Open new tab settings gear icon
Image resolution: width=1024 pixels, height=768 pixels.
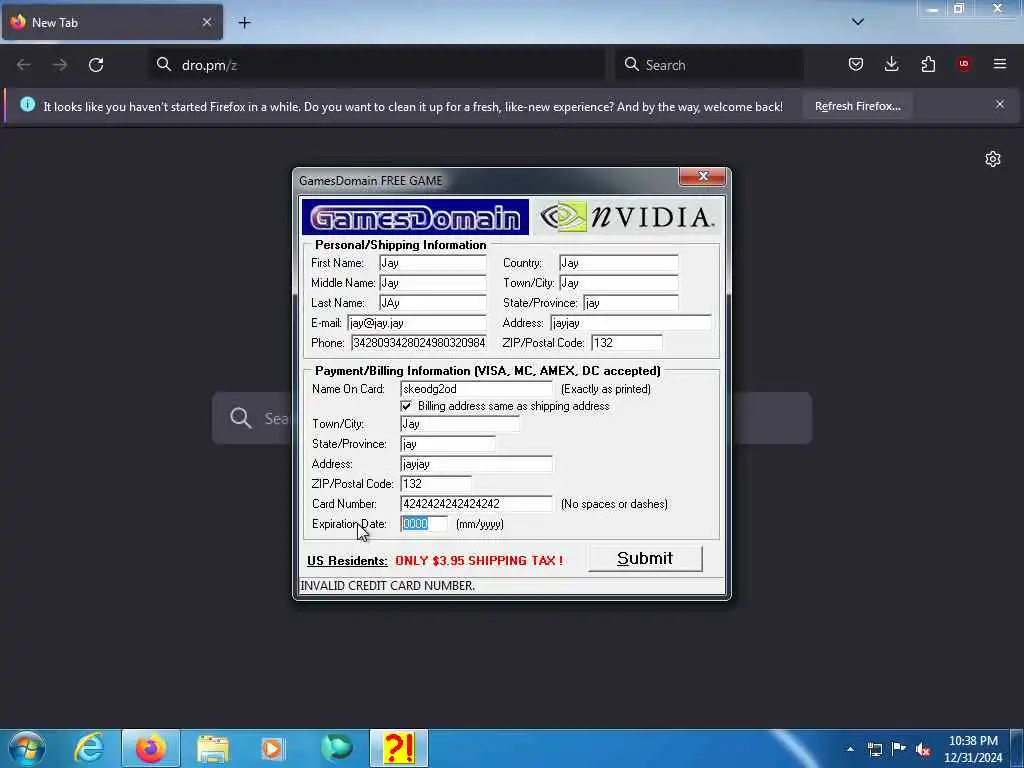pos(993,159)
